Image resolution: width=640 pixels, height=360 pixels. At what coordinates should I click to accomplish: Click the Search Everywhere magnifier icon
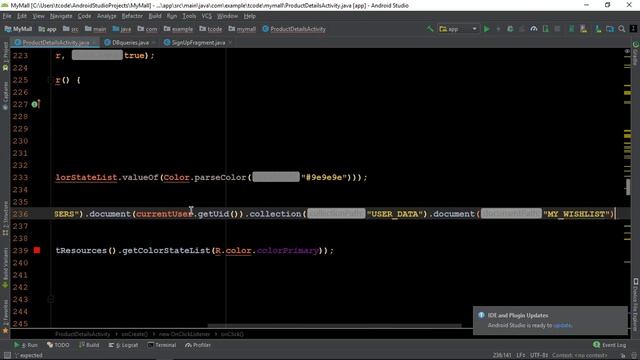pos(622,29)
